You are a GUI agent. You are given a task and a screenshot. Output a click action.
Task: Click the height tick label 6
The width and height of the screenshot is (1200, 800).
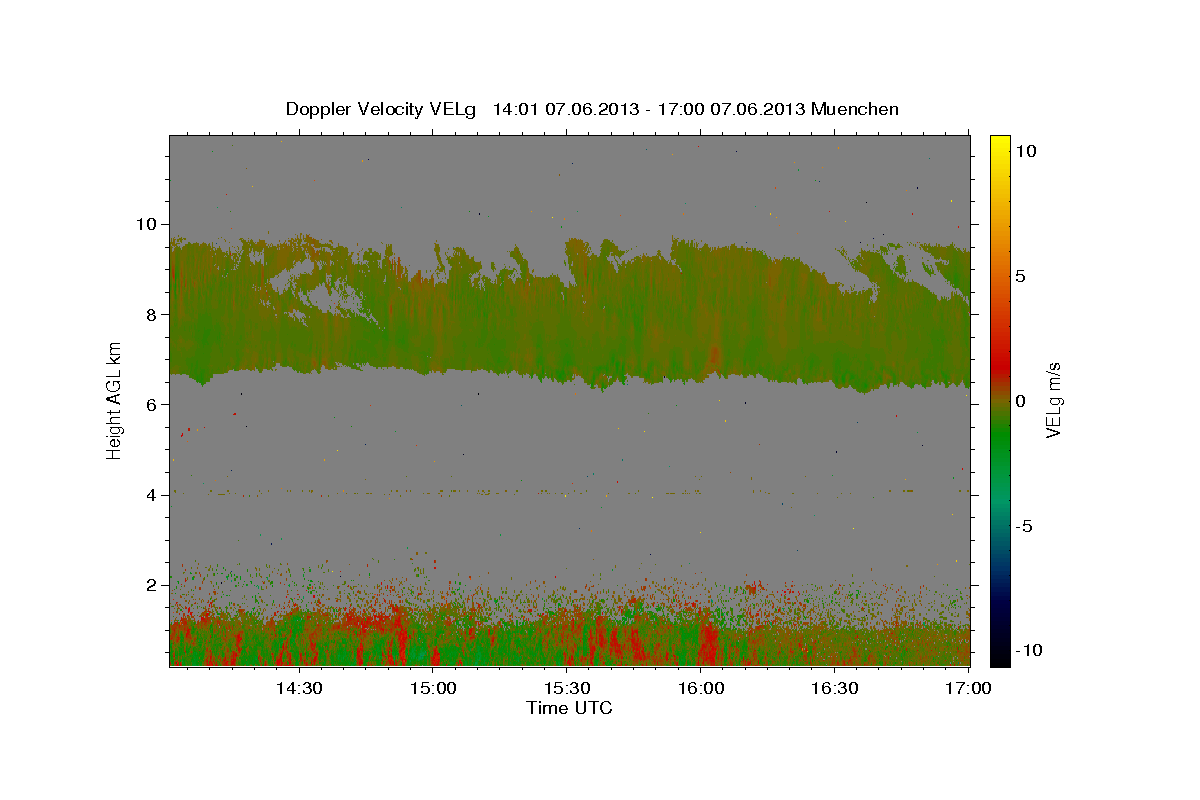point(151,404)
